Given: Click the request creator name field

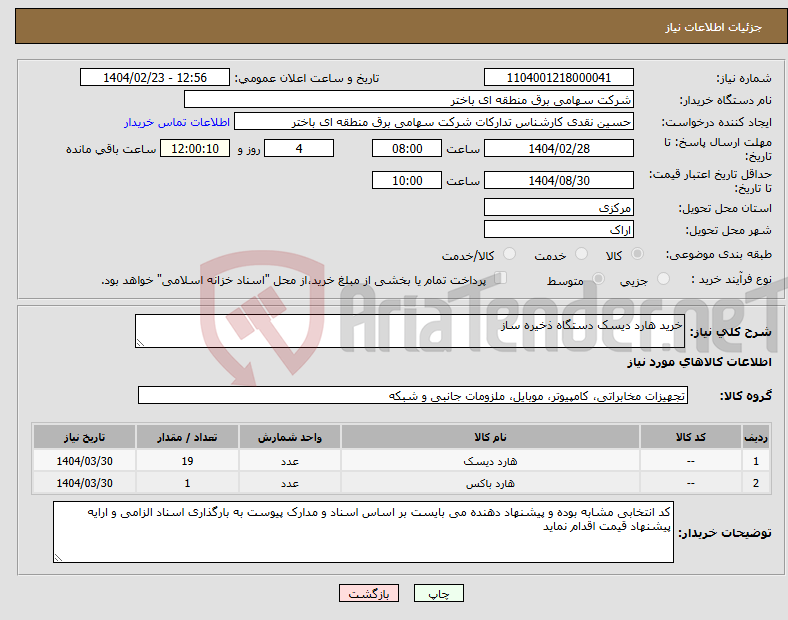Looking at the screenshot, I should [x=434, y=122].
